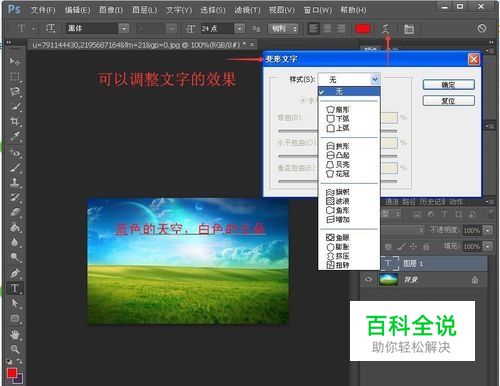Click the red text color swatch
500x386 pixels.
click(363, 29)
